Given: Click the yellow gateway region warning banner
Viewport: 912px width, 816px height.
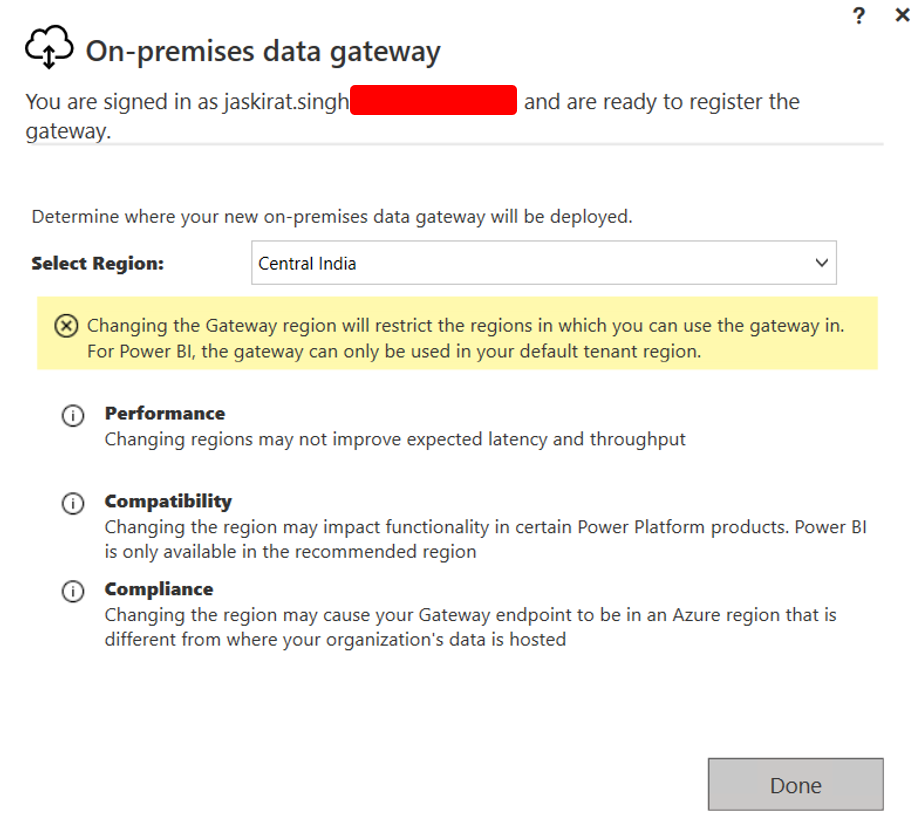Looking at the screenshot, I should click(x=457, y=333).
